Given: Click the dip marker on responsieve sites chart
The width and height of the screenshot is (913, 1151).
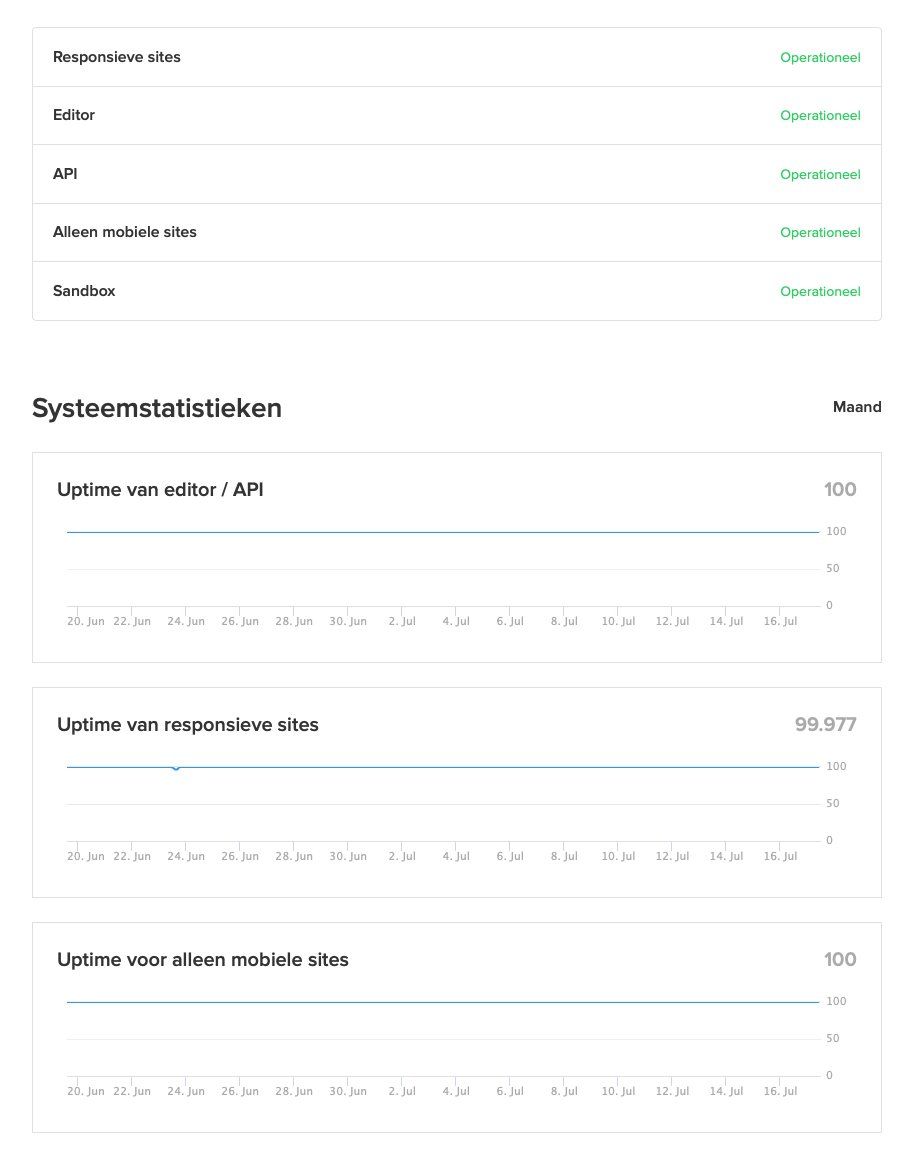Looking at the screenshot, I should pyautogui.click(x=175, y=768).
